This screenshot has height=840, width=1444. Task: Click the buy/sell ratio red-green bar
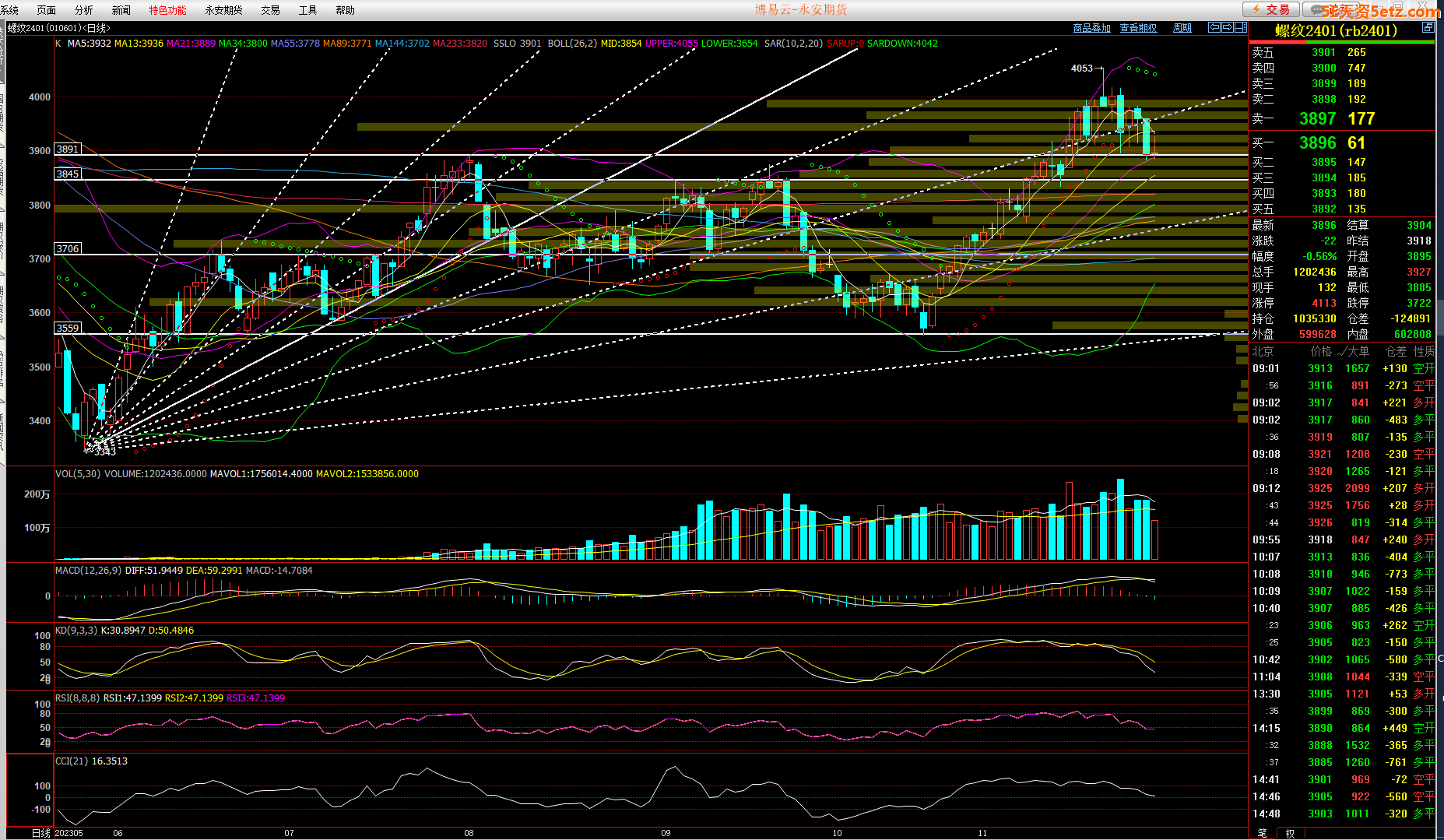1342,43
